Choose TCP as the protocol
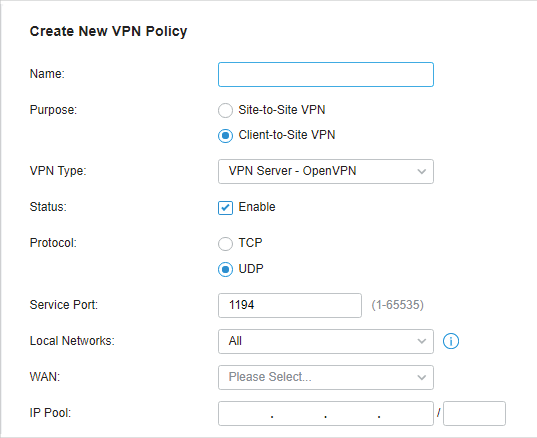 [x=225, y=243]
